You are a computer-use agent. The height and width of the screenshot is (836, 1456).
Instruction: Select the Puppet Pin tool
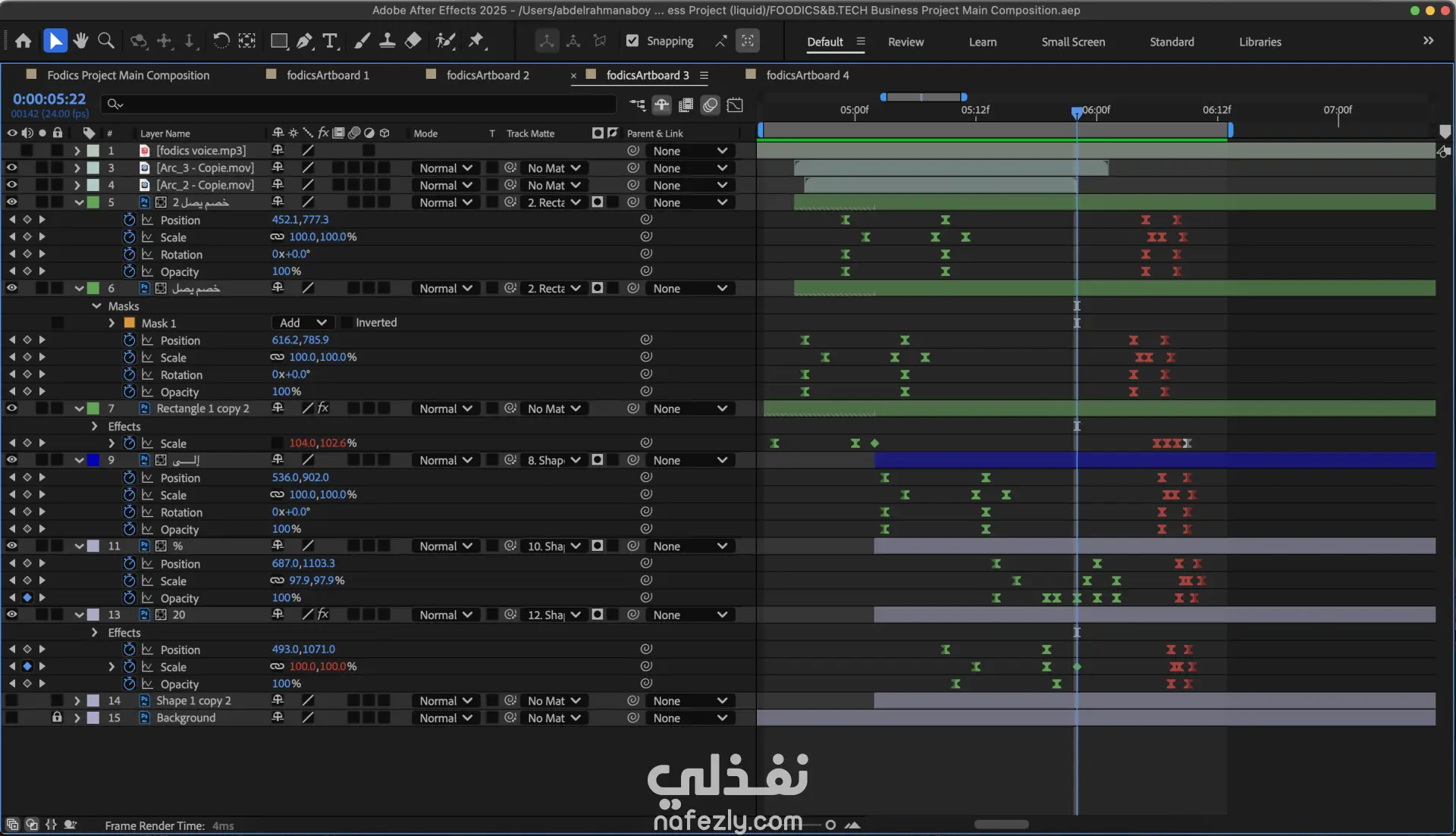click(476, 41)
